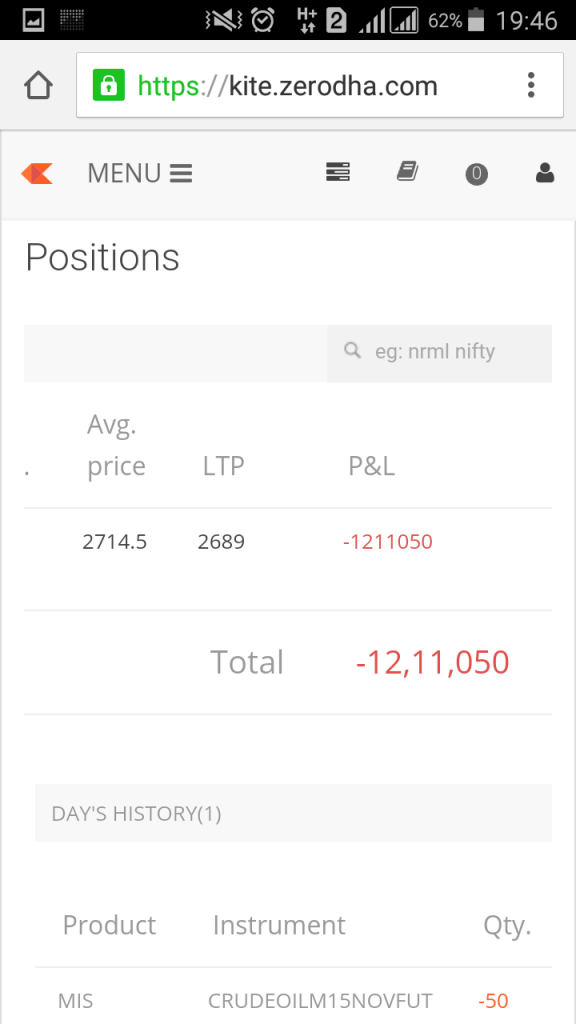The height and width of the screenshot is (1024, 576).
Task: Click the LTP column header
Action: tap(221, 464)
